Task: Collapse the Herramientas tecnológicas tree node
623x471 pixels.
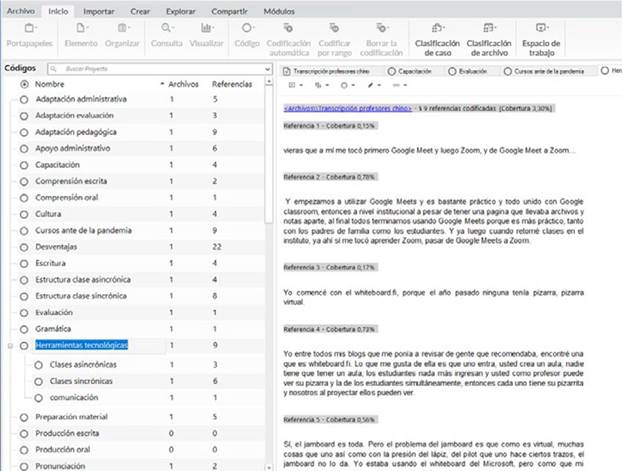Action: 10,345
